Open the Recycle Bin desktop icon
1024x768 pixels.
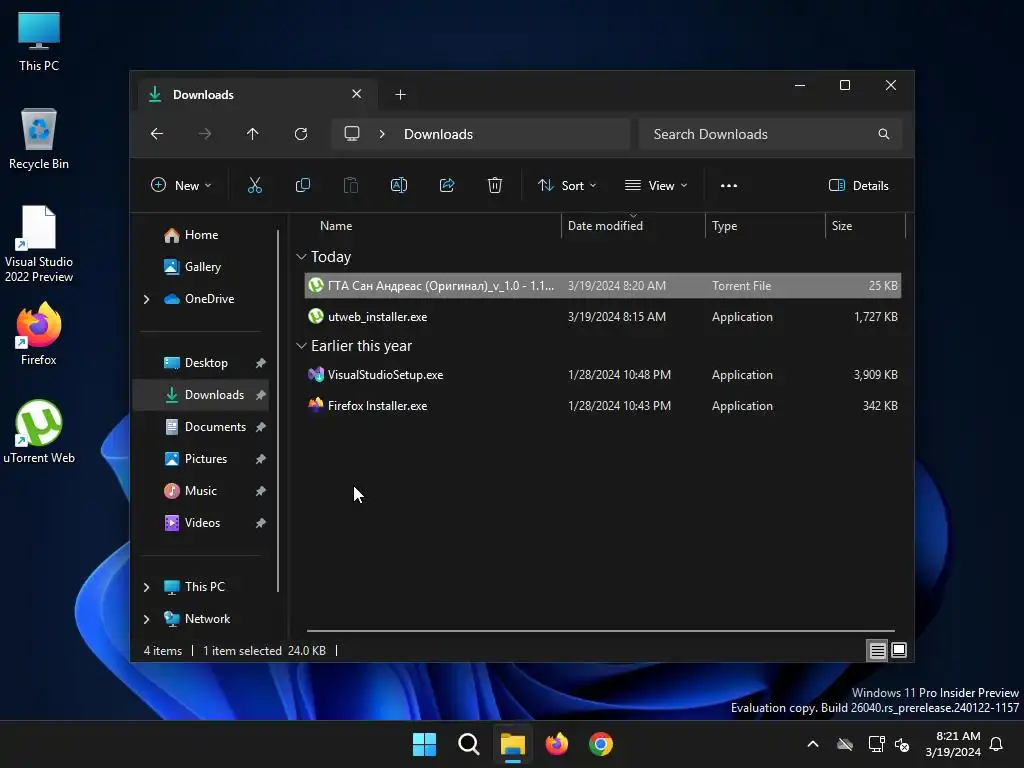(x=39, y=139)
